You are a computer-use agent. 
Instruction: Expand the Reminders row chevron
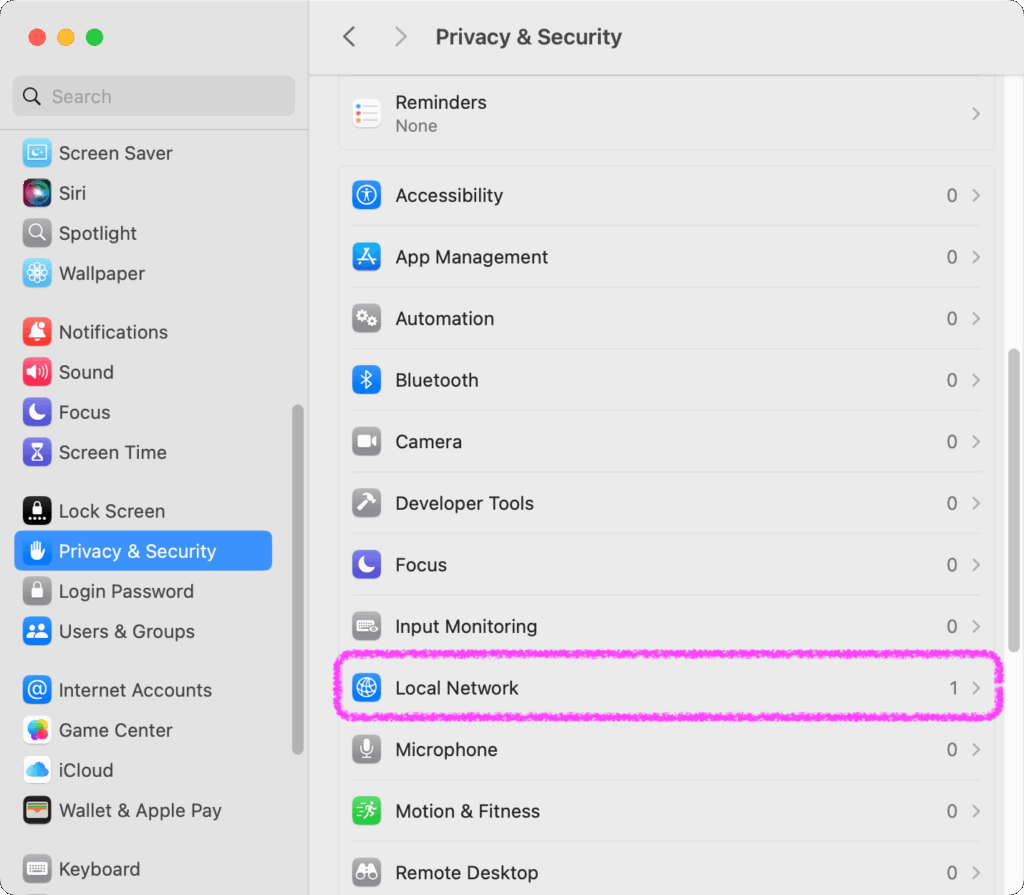(975, 114)
